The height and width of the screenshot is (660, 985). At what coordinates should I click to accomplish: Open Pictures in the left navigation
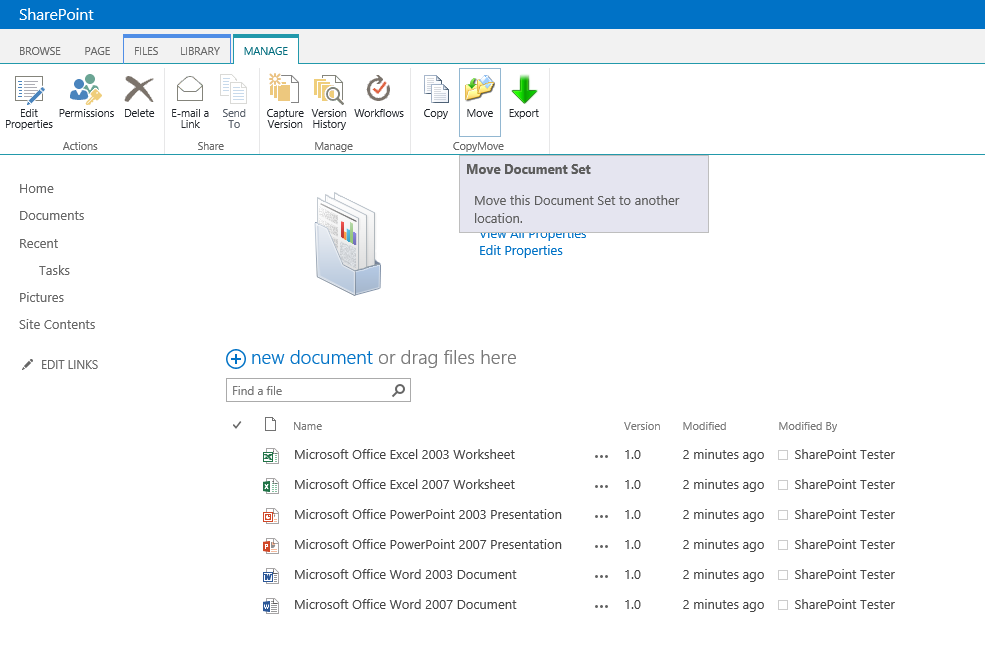tap(41, 297)
